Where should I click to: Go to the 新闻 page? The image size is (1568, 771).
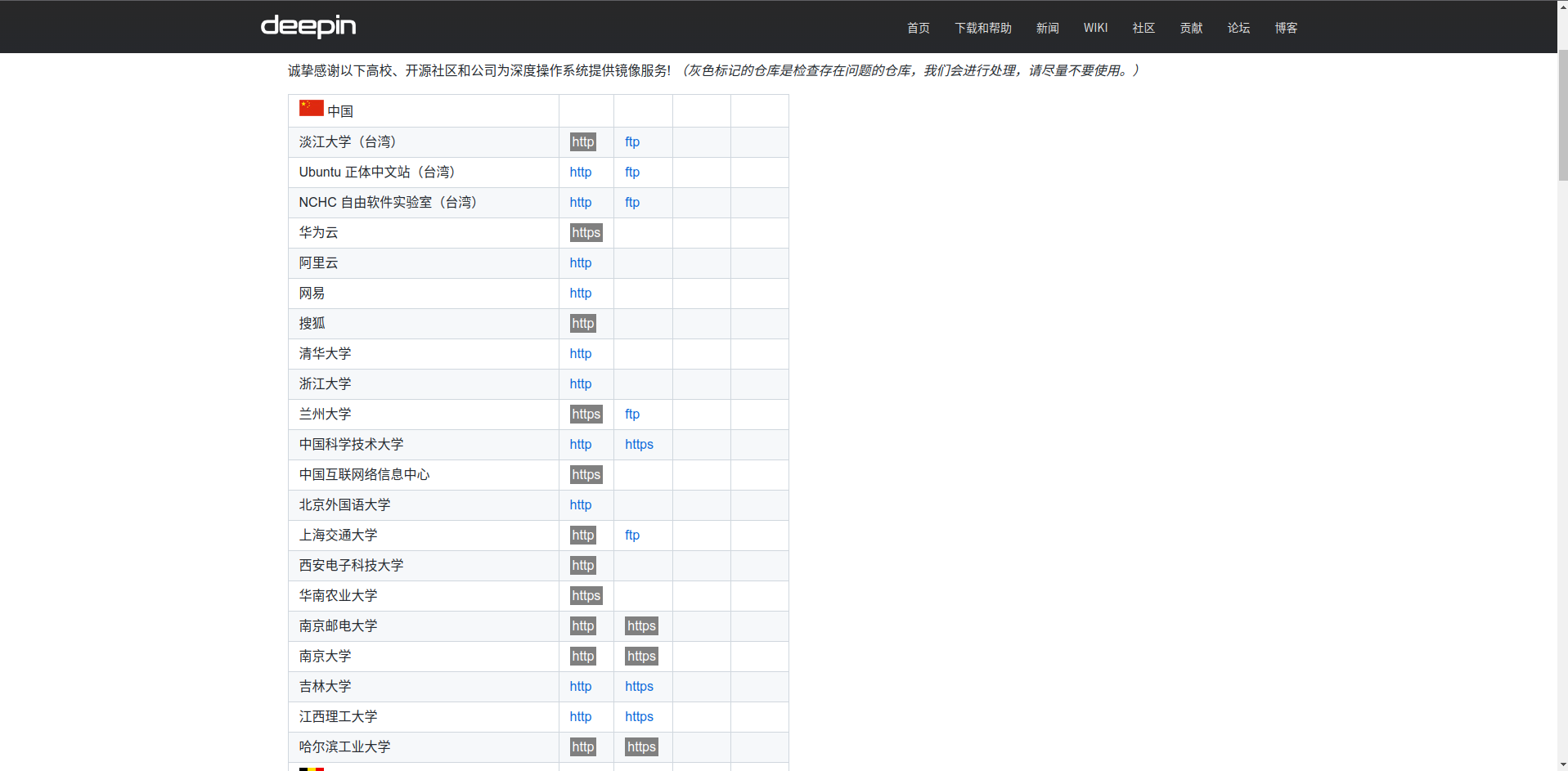[1047, 28]
